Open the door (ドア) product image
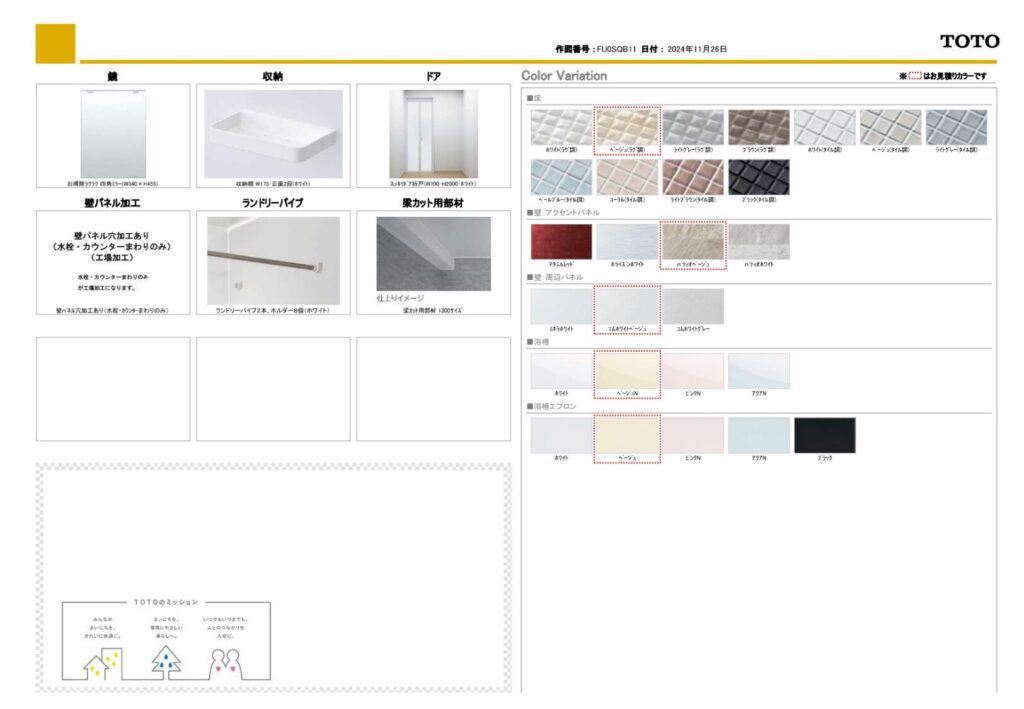 pyautogui.click(x=433, y=133)
